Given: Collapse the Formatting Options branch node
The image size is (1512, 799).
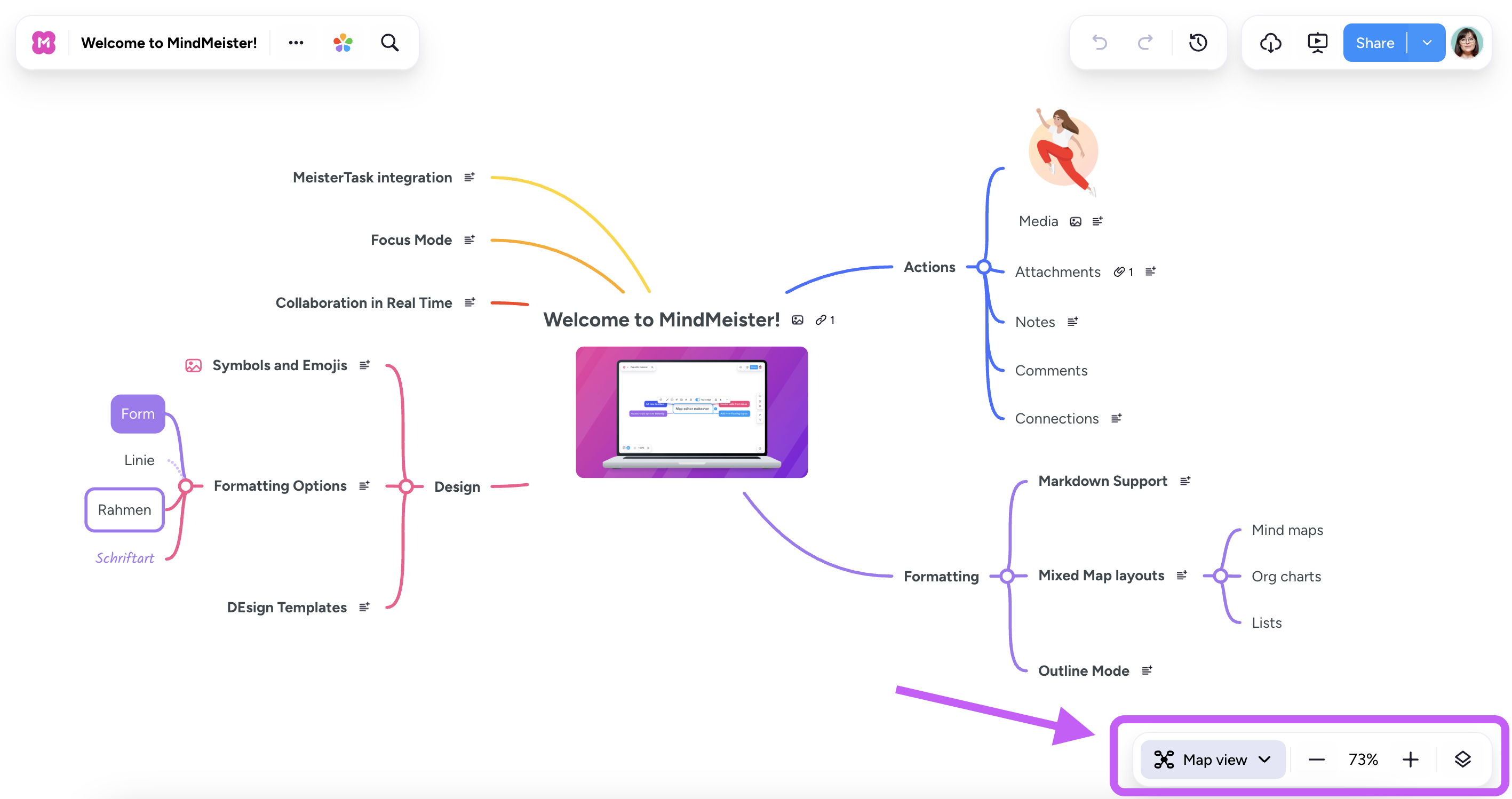Looking at the screenshot, I should pos(186,486).
